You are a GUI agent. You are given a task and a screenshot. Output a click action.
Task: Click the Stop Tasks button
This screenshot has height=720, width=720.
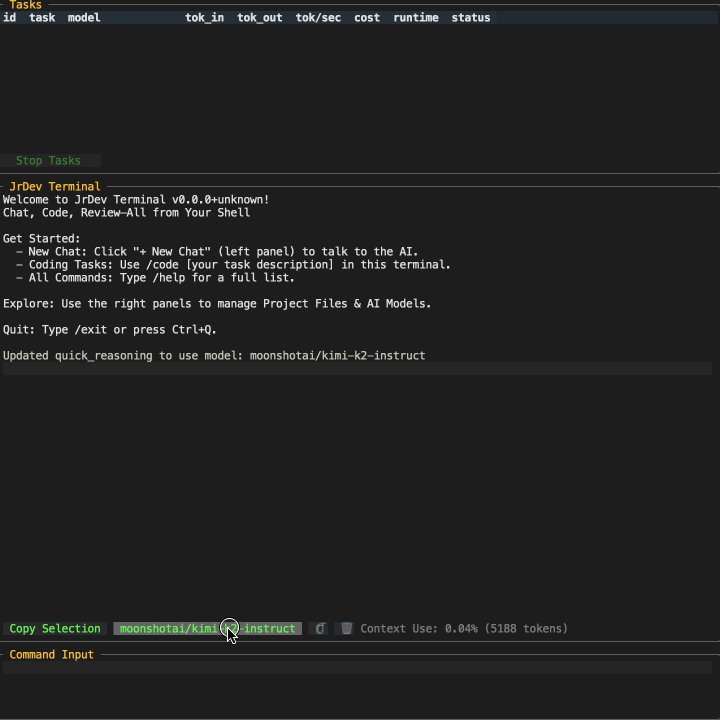50,160
